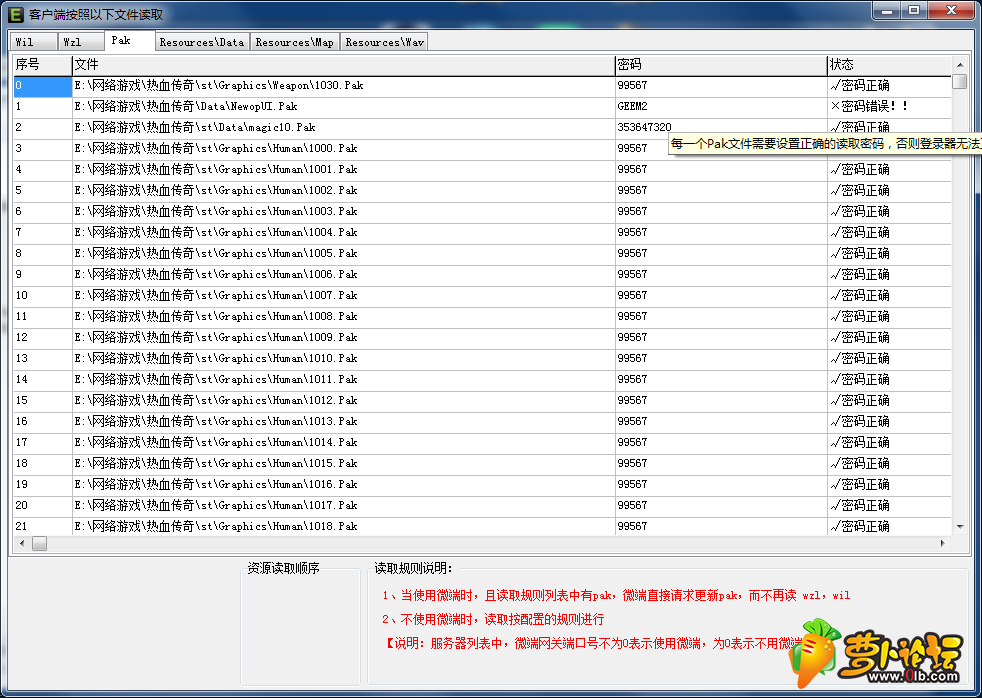Click the horizontal scrollbar thumb
This screenshot has width=982, height=698.
[39, 543]
